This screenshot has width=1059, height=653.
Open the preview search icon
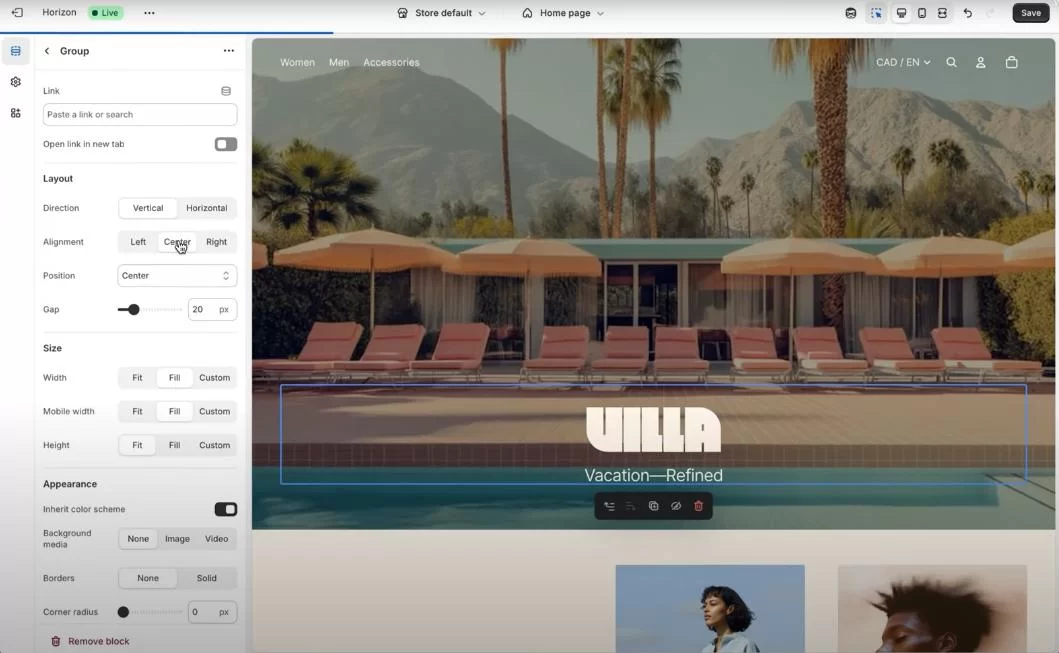pyautogui.click(x=951, y=62)
